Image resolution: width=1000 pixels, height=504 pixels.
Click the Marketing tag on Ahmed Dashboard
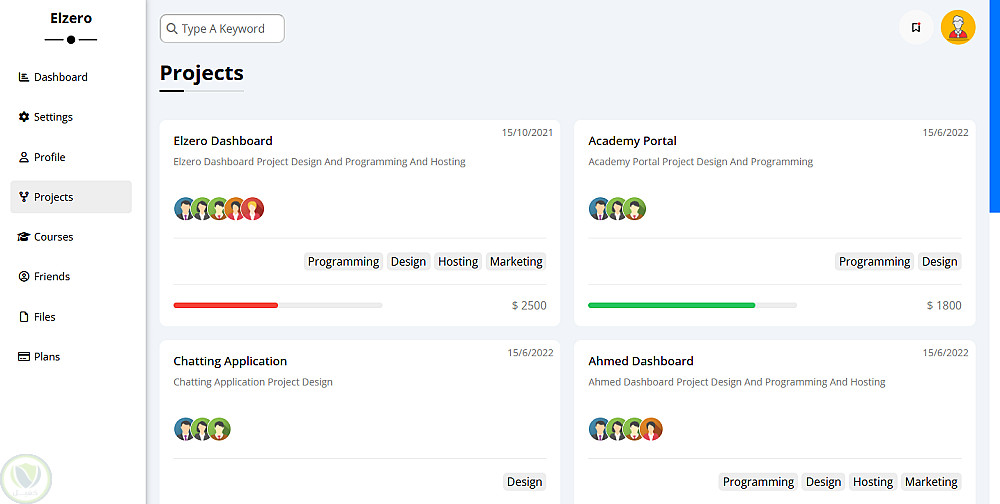pyautogui.click(x=931, y=482)
